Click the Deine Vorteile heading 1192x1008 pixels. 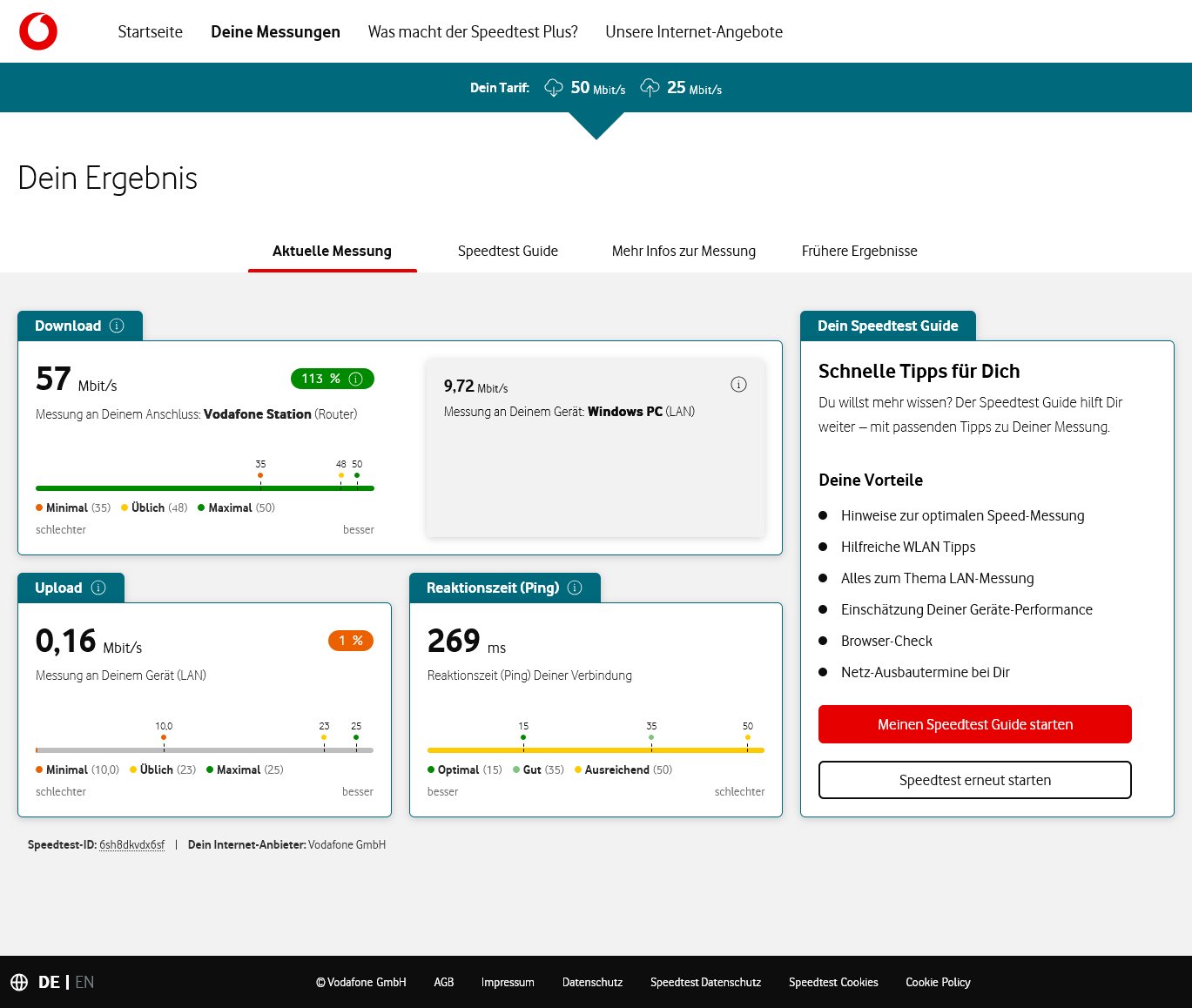coord(871,480)
